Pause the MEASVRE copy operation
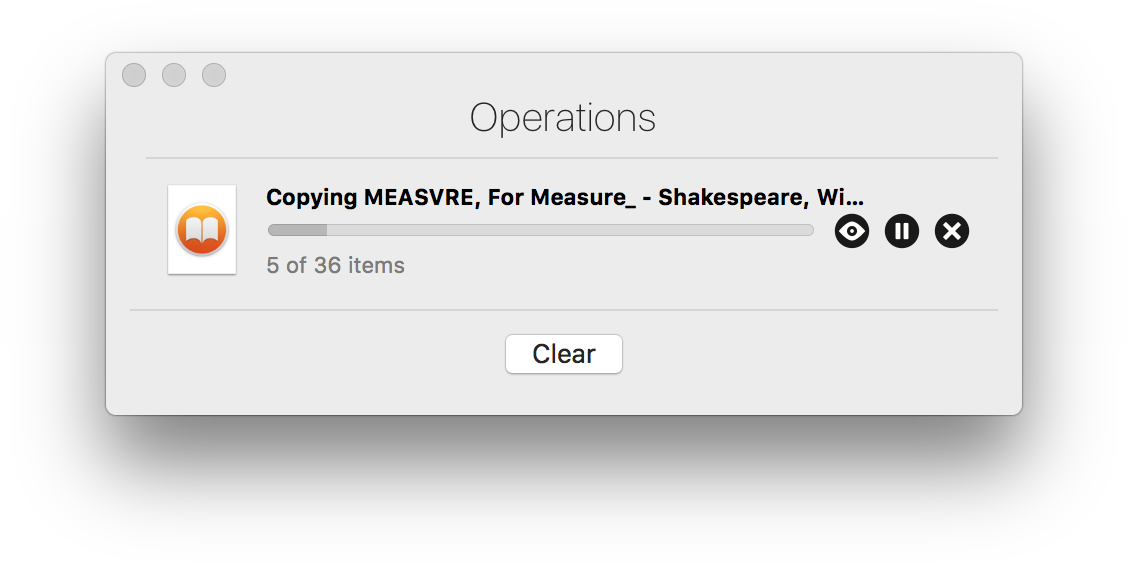Viewport: 1127px width, 563px height. coord(902,232)
